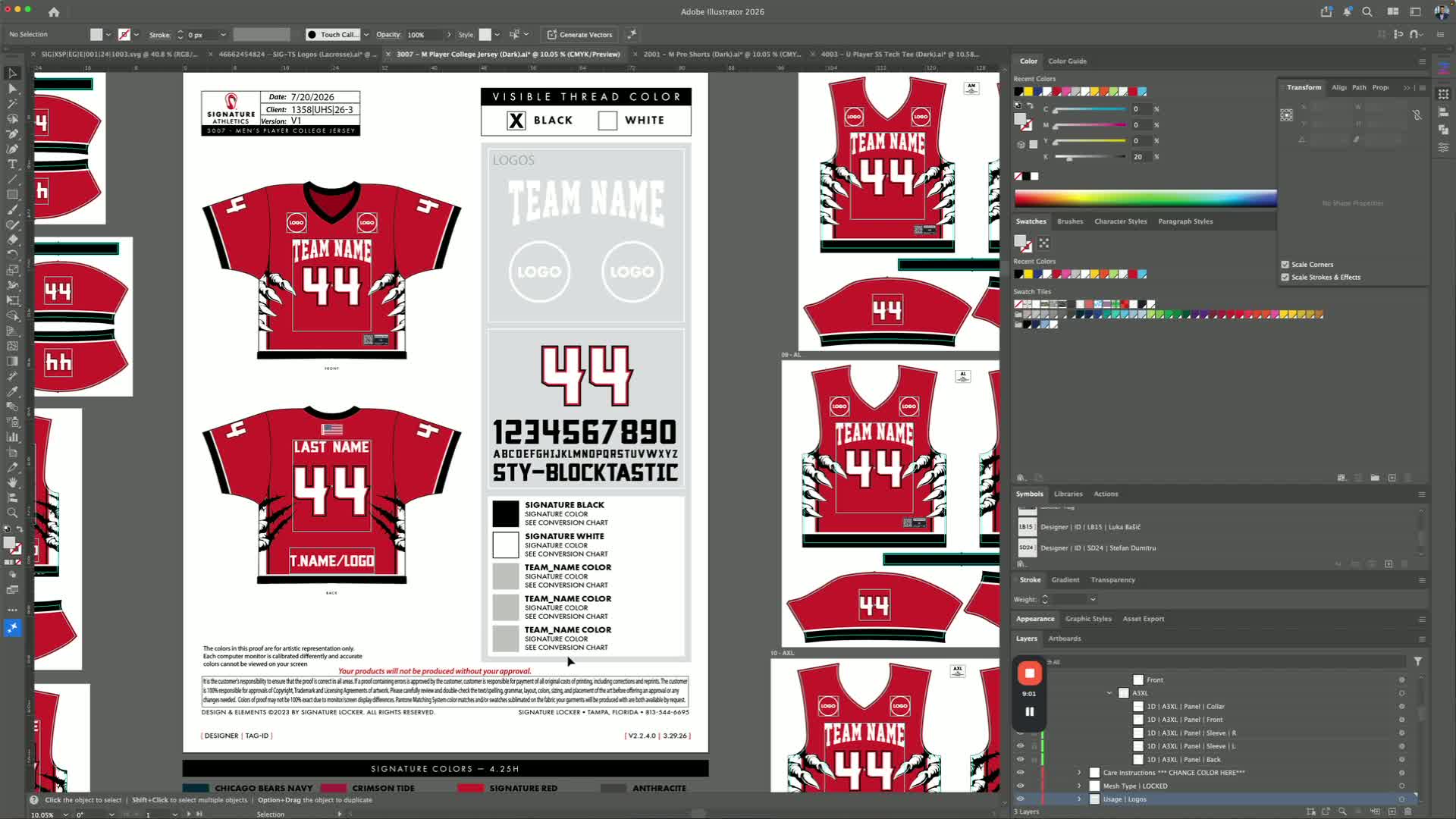Toggle visibility of 1D A3XL Panel Back

click(x=1020, y=760)
